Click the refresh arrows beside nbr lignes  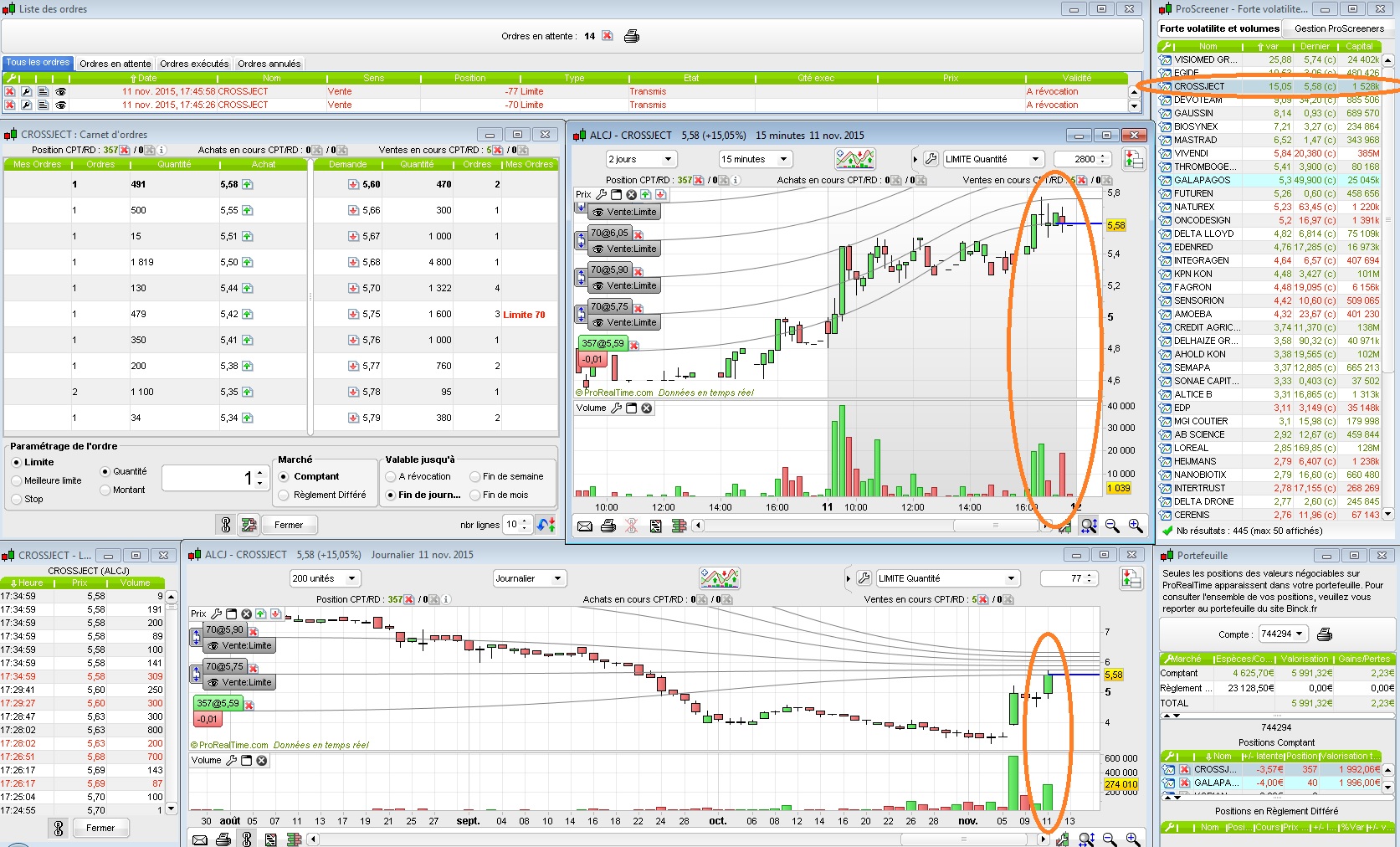pos(546,525)
